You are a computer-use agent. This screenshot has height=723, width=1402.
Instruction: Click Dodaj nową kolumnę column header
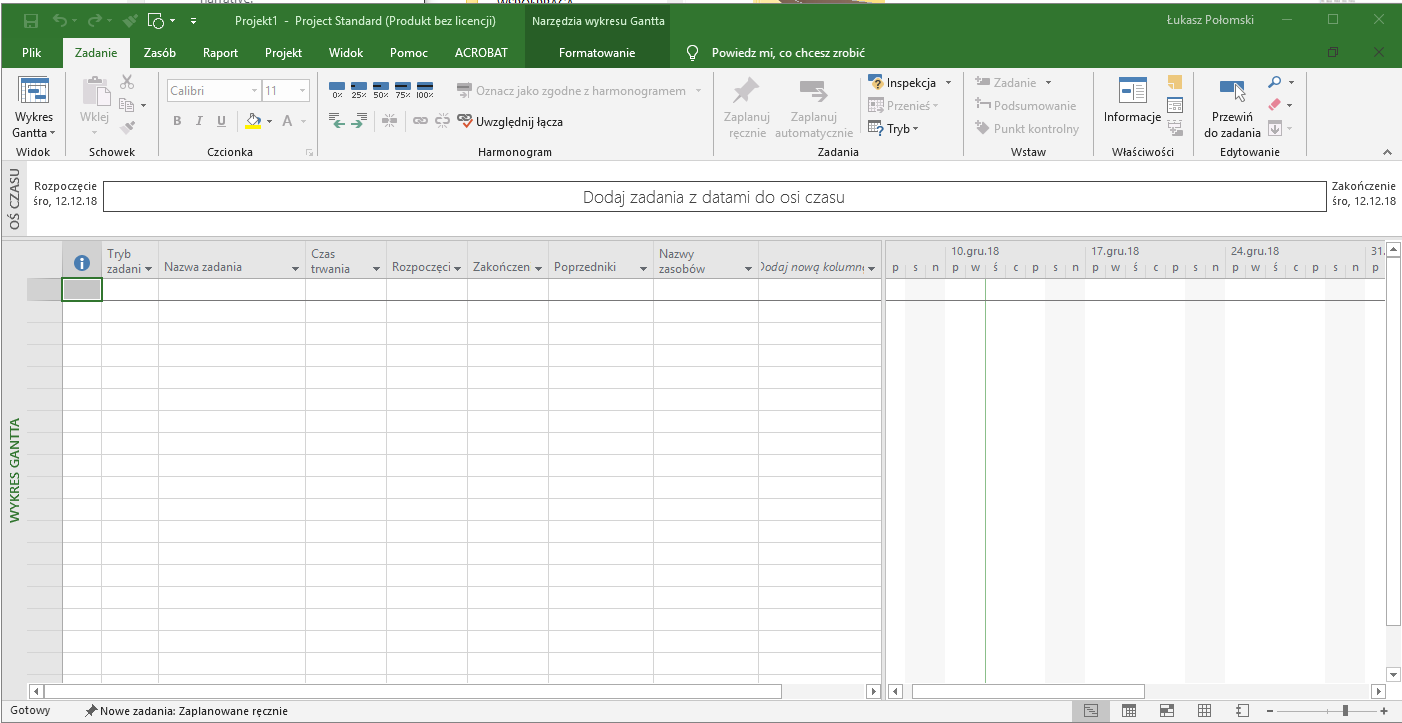812,268
